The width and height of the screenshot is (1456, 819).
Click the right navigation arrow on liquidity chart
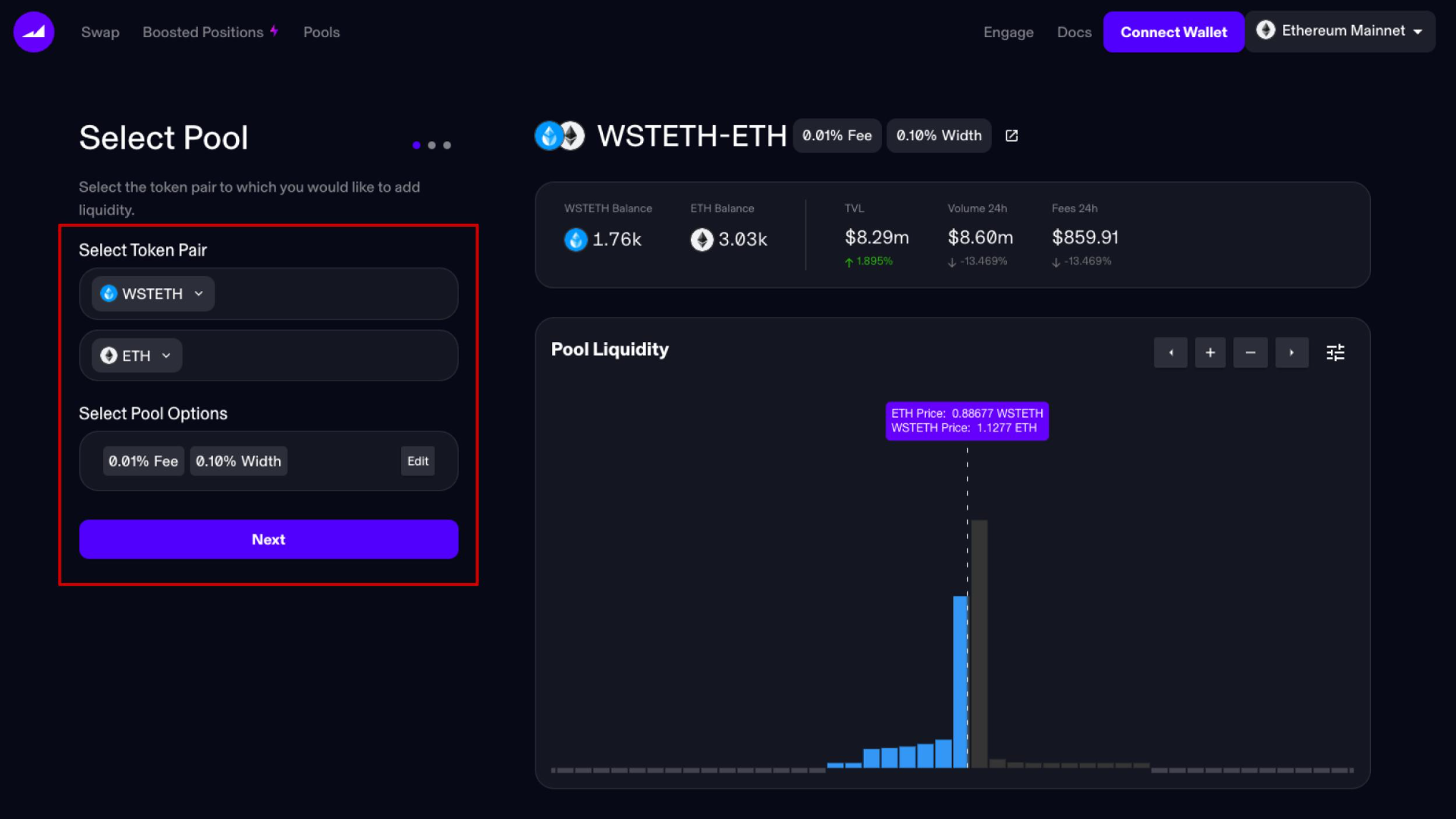pyautogui.click(x=1290, y=352)
